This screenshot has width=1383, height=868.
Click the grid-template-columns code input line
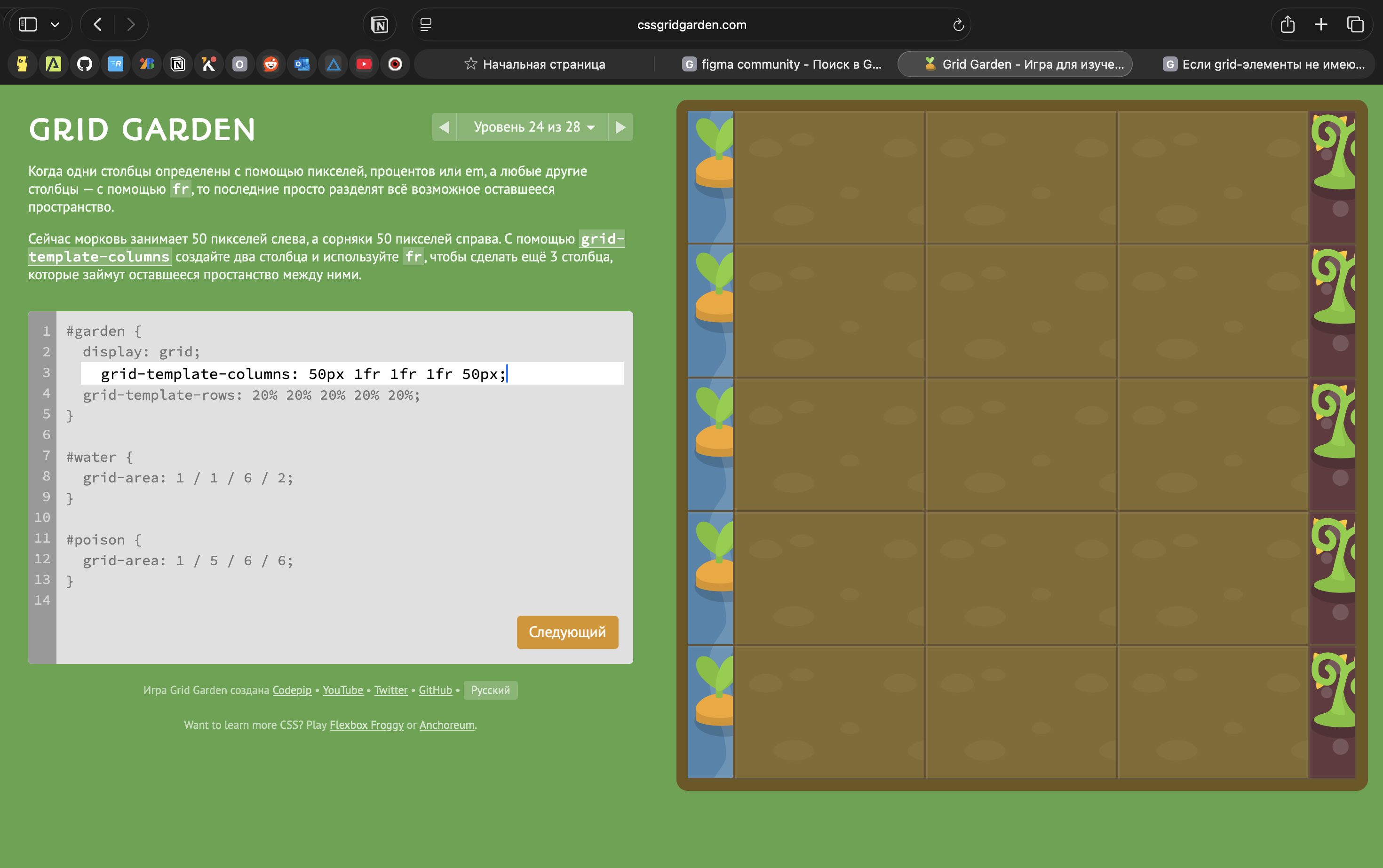pos(351,374)
